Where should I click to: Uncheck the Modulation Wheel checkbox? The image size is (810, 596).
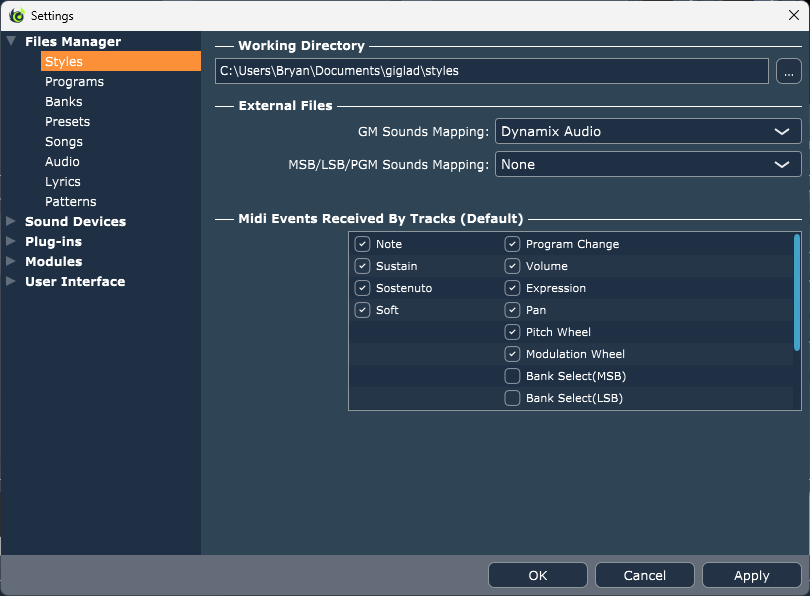512,354
